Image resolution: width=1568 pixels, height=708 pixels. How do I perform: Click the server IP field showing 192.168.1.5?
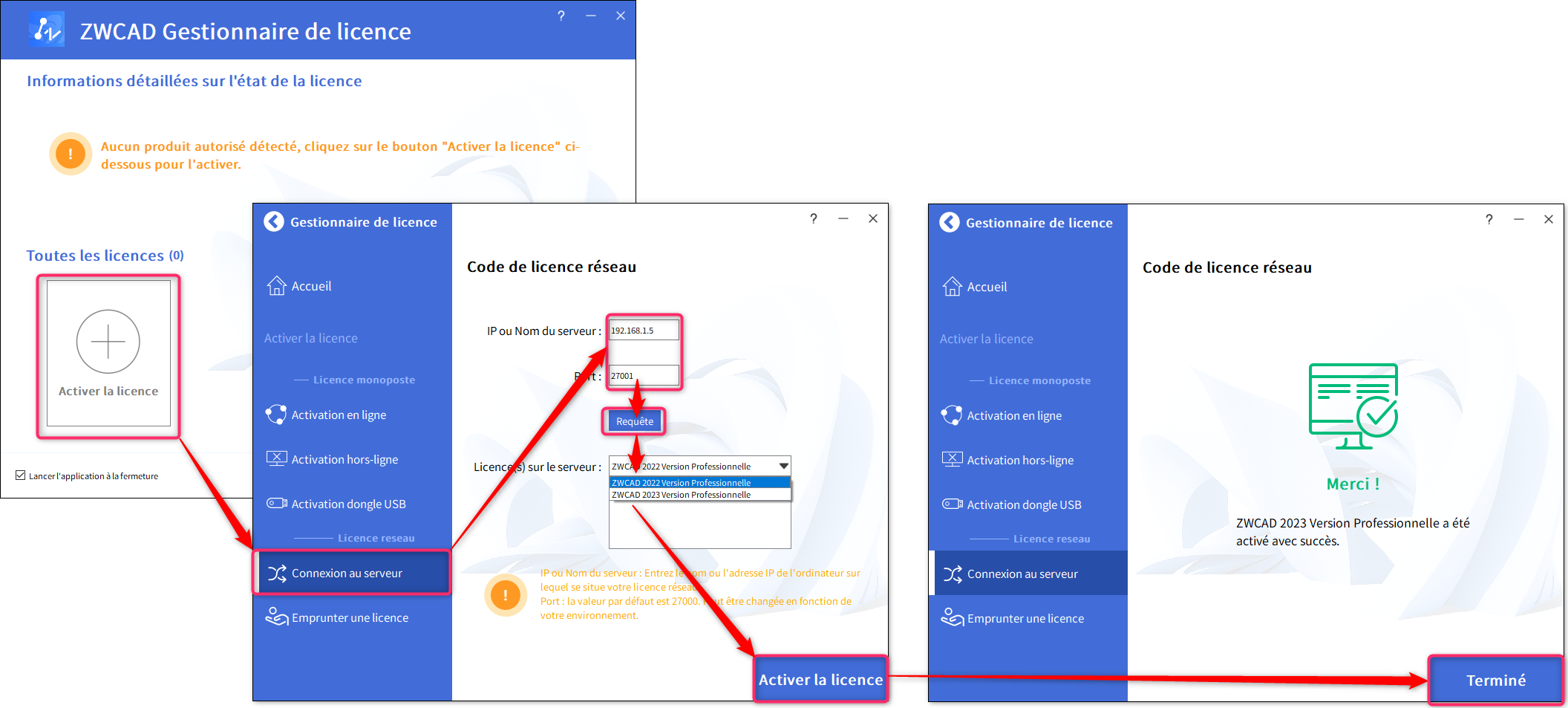pyautogui.click(x=643, y=331)
